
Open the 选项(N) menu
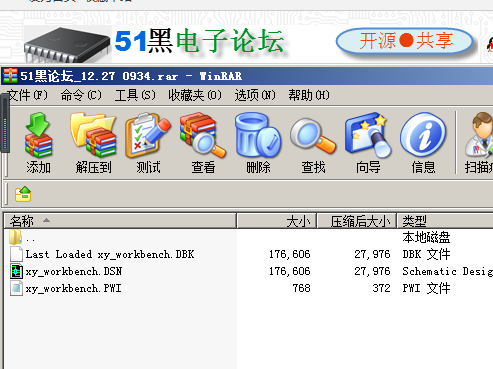tap(255, 95)
